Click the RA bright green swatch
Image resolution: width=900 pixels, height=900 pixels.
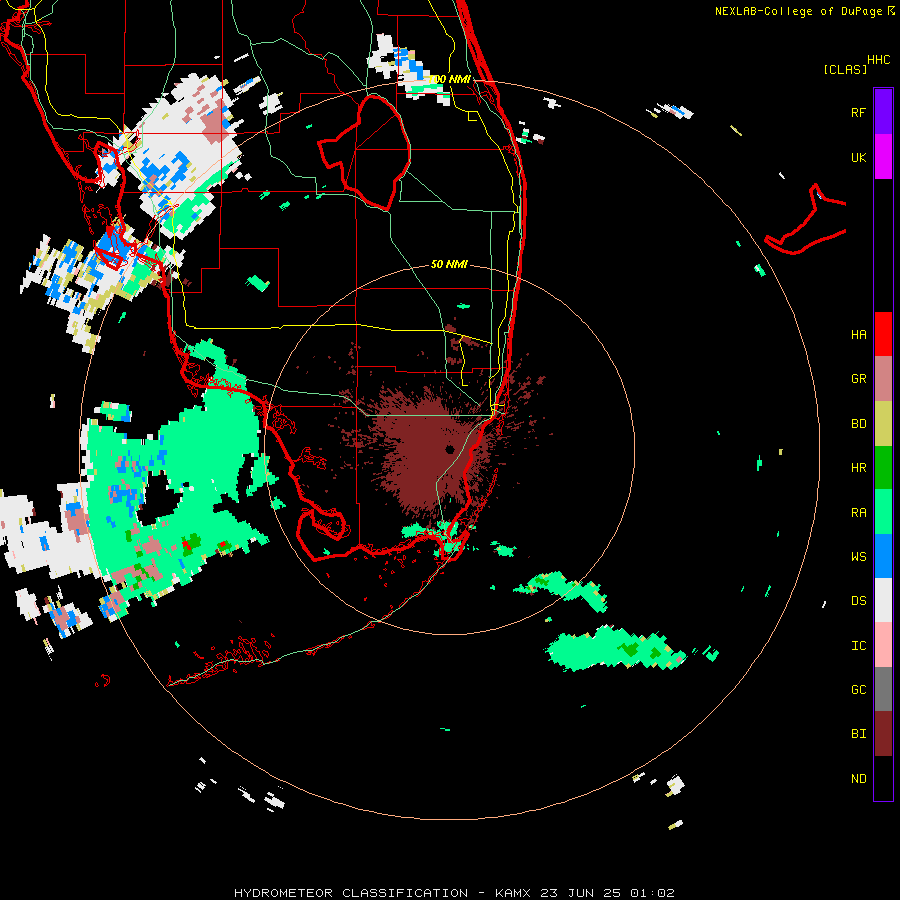(883, 512)
